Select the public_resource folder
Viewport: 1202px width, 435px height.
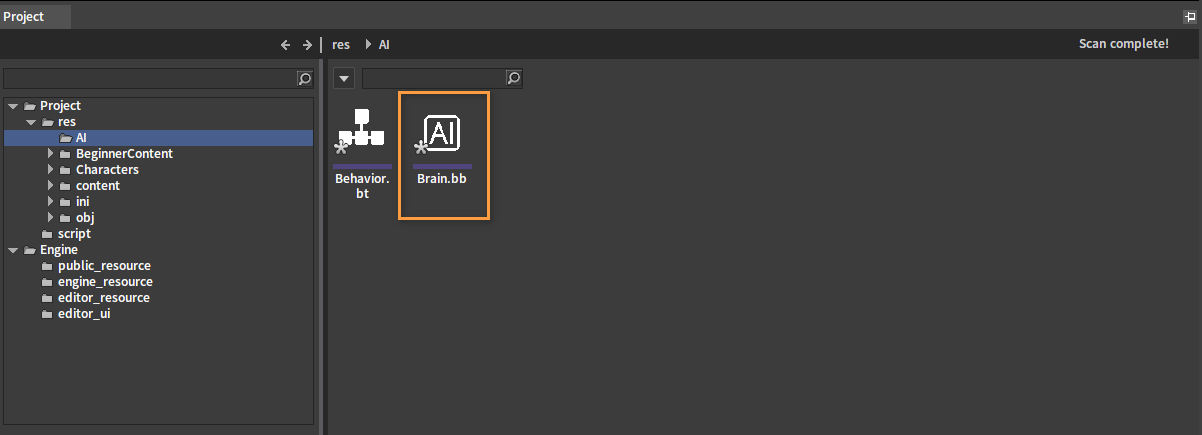pos(159,266)
